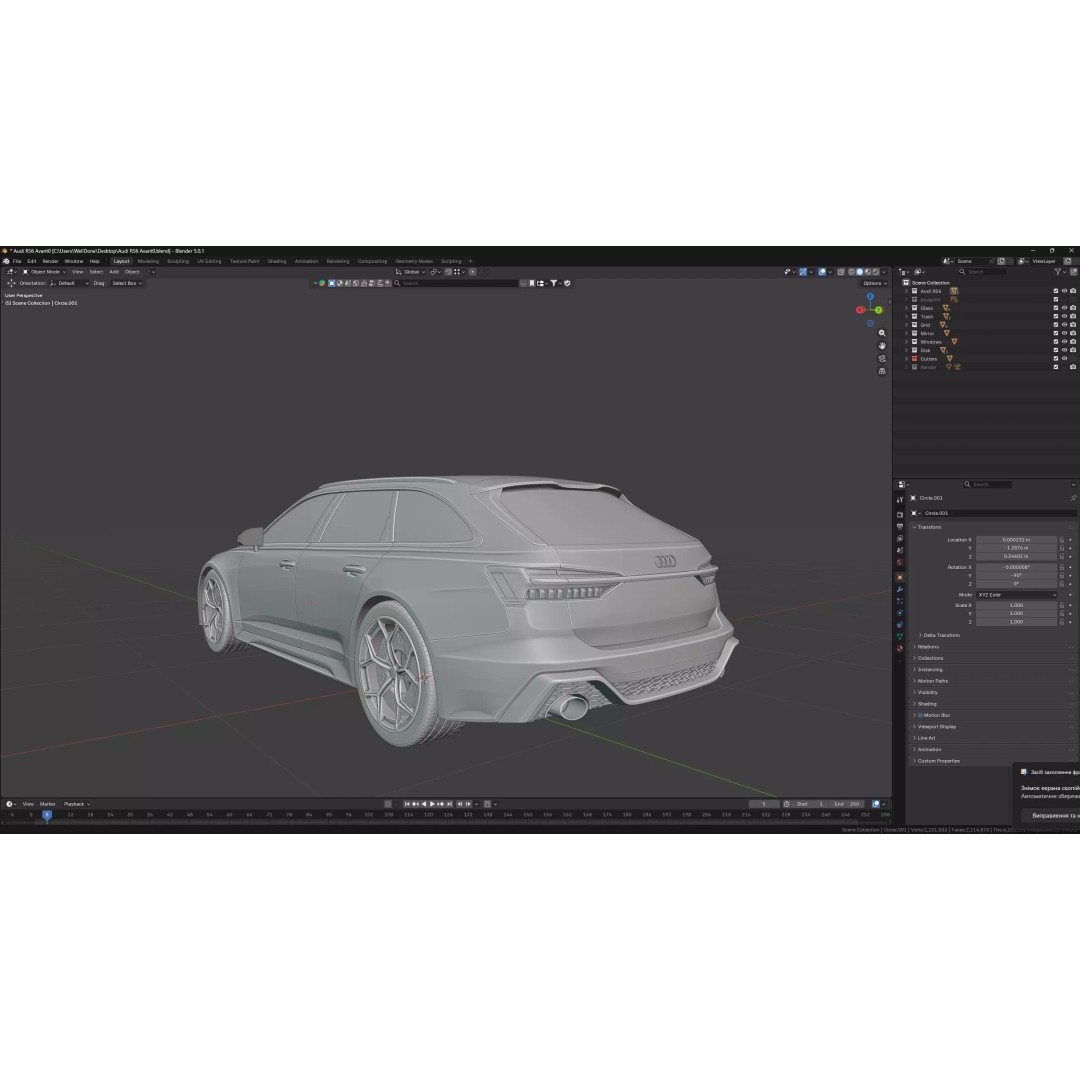
Task: Open the Render menu
Action: pyautogui.click(x=50, y=261)
